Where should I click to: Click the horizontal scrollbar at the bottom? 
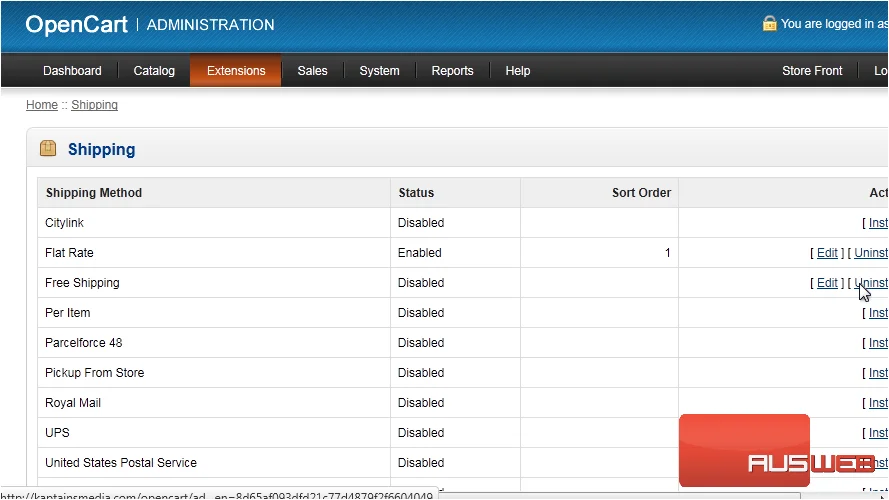(x=619, y=496)
